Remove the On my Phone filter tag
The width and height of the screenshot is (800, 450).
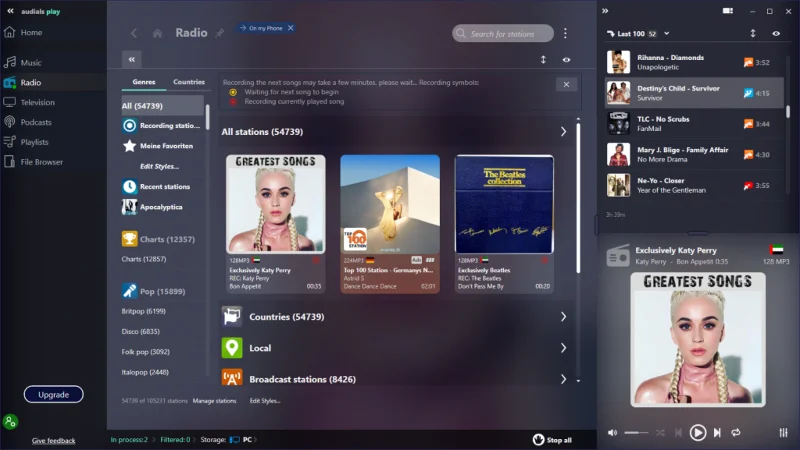pos(291,28)
